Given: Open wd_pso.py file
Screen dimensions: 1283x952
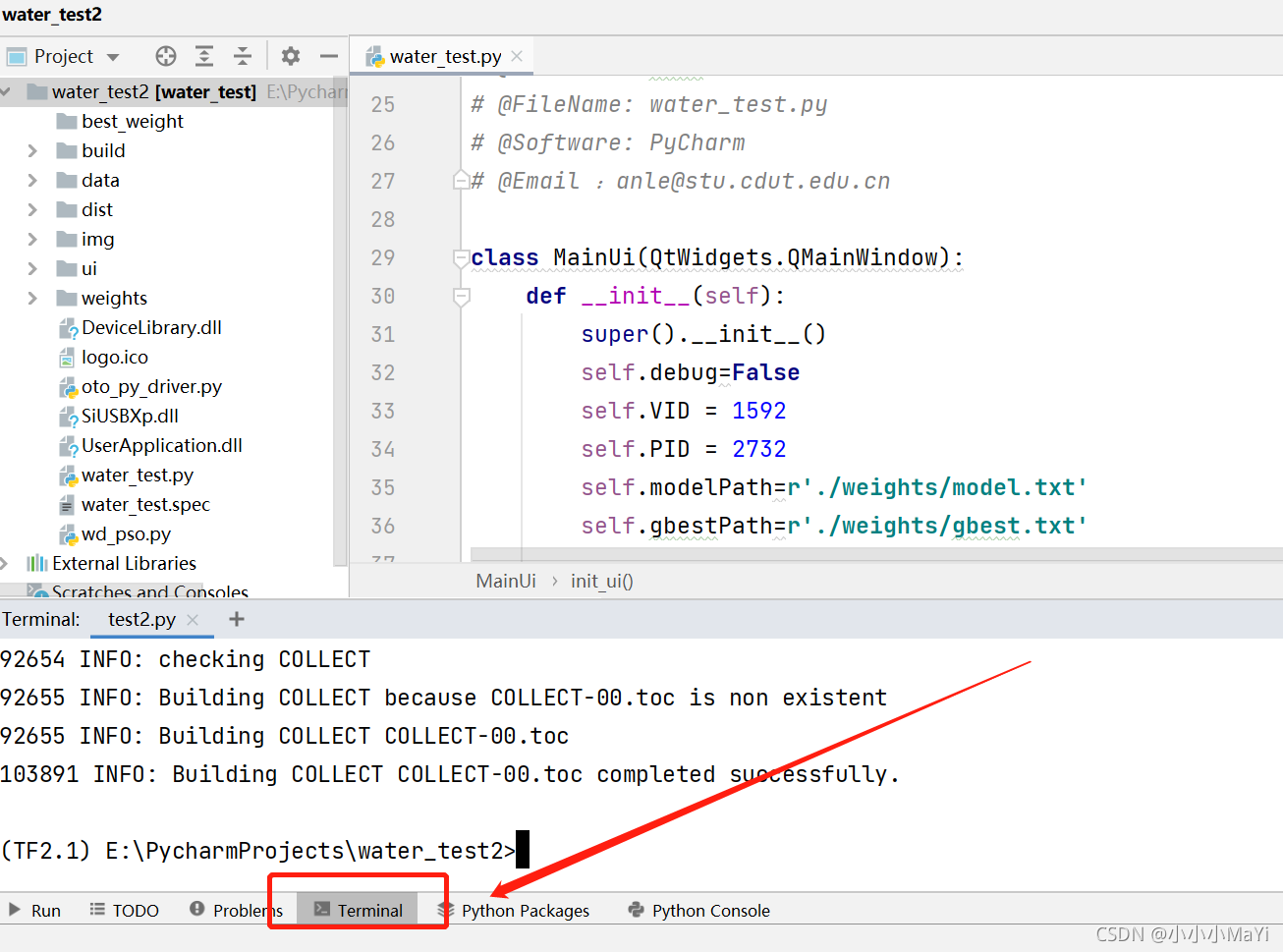Looking at the screenshot, I should 126,533.
